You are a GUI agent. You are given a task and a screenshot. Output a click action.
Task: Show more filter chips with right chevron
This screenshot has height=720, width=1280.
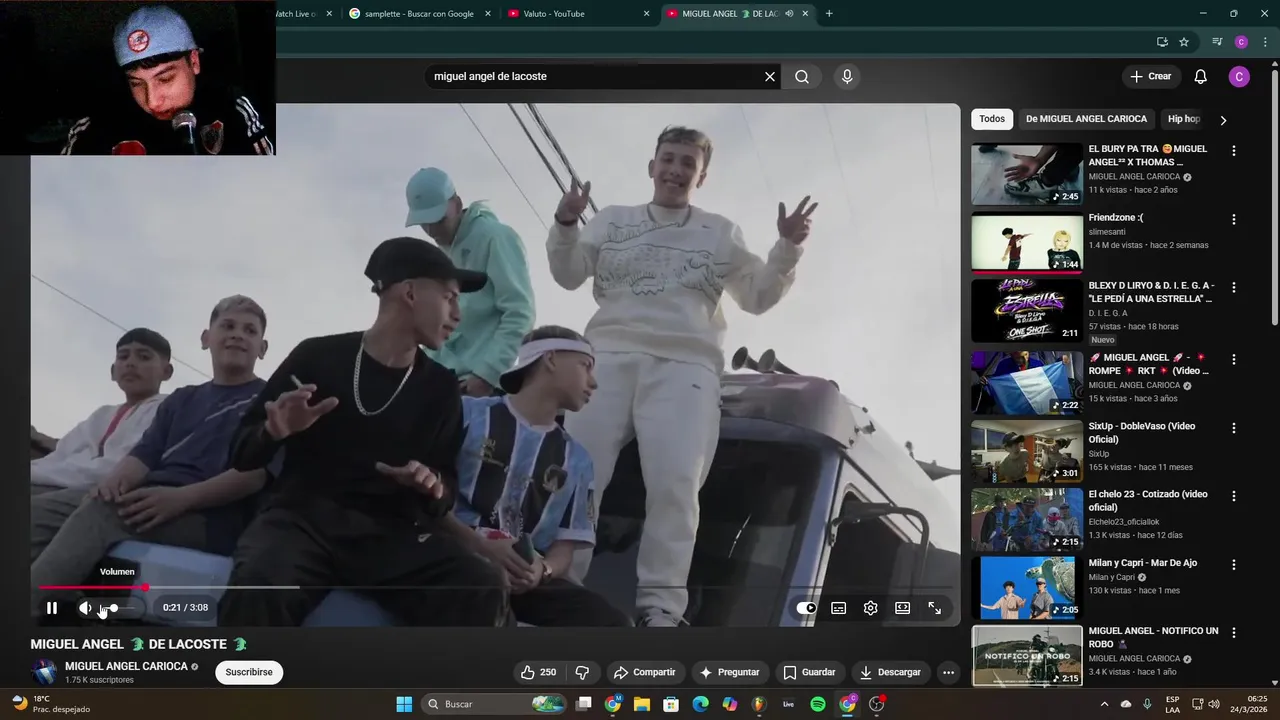coord(1223,120)
